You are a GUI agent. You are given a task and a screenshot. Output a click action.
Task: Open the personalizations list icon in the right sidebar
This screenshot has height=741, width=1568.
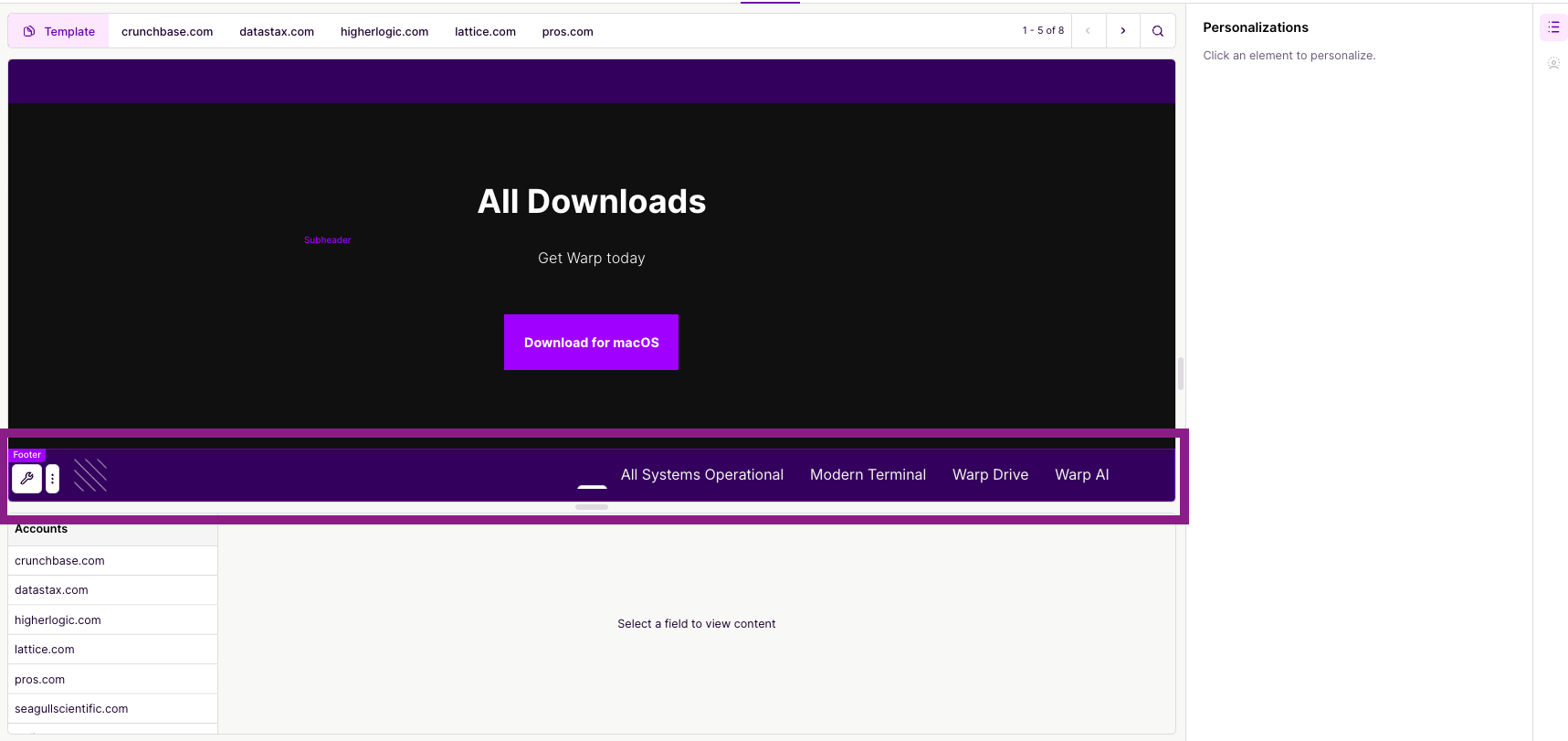coord(1552,27)
